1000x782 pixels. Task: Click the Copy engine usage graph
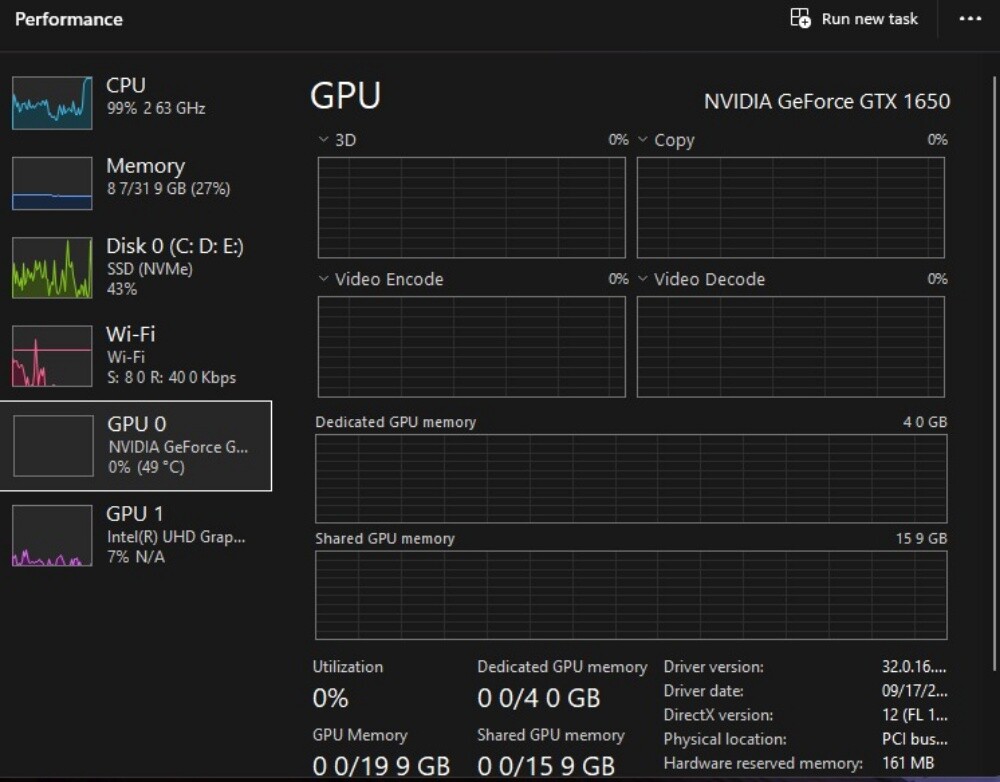point(791,207)
